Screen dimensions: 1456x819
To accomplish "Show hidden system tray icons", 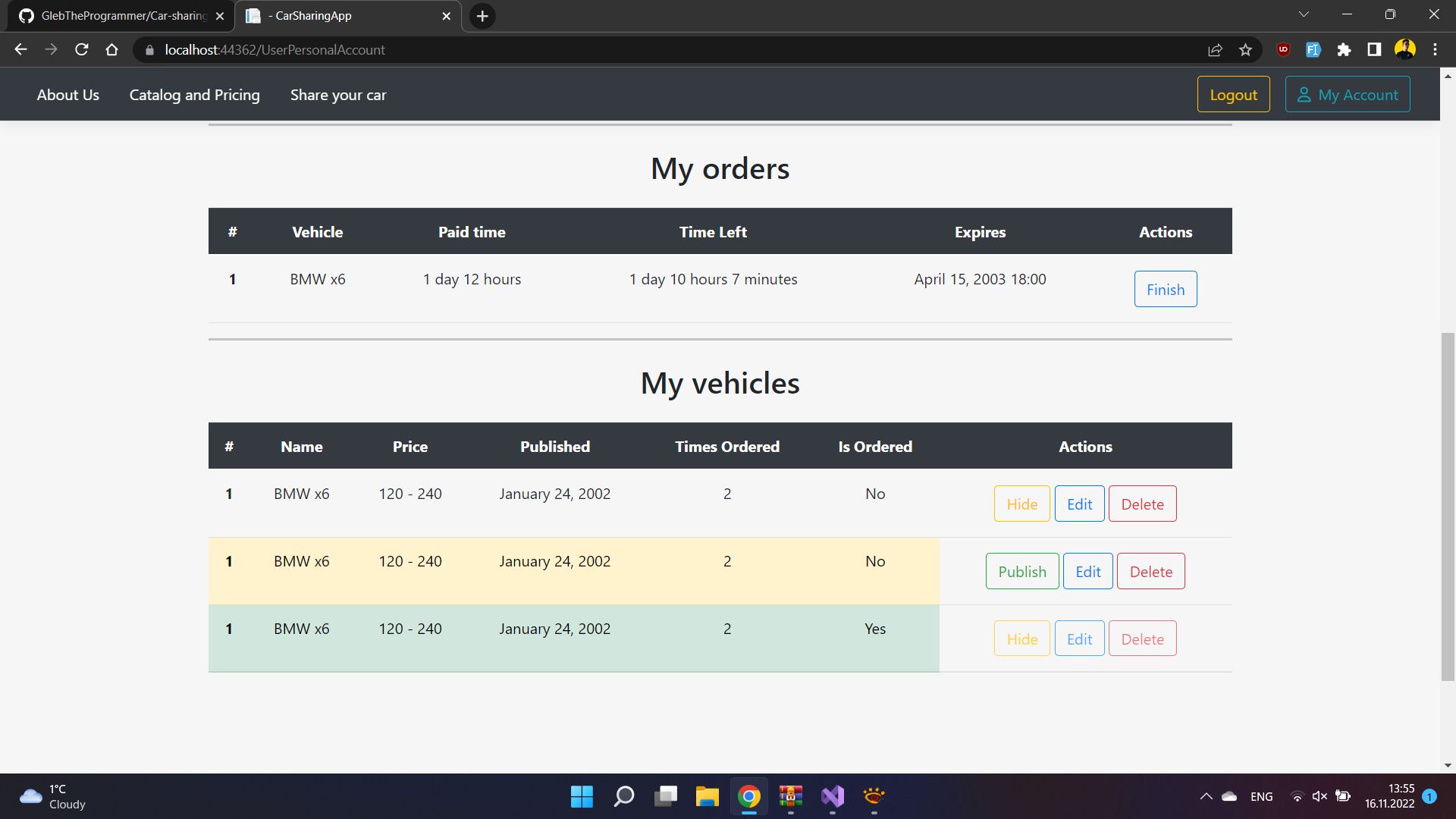I will pos(1206,796).
